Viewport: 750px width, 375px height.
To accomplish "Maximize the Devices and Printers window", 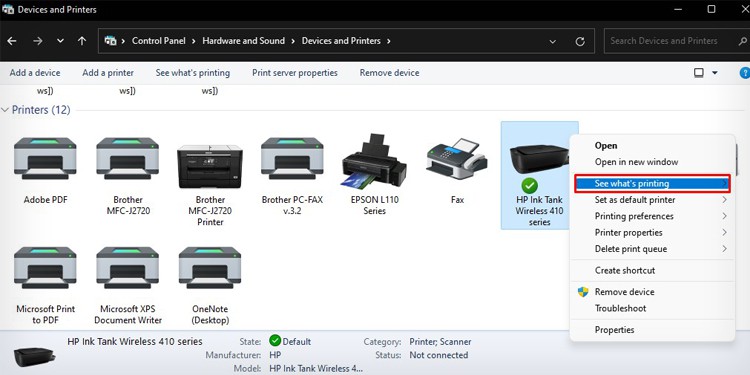I will tap(711, 9).
